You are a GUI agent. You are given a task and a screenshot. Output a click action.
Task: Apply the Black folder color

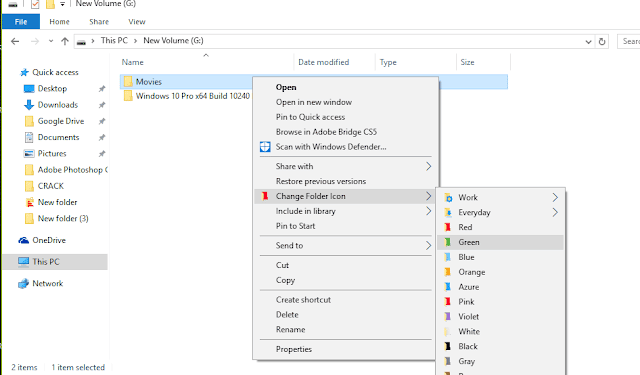[x=500, y=346]
